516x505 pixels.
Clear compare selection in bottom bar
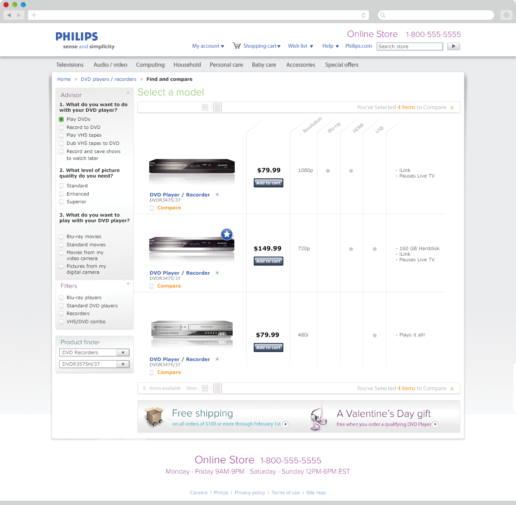[x=452, y=388]
